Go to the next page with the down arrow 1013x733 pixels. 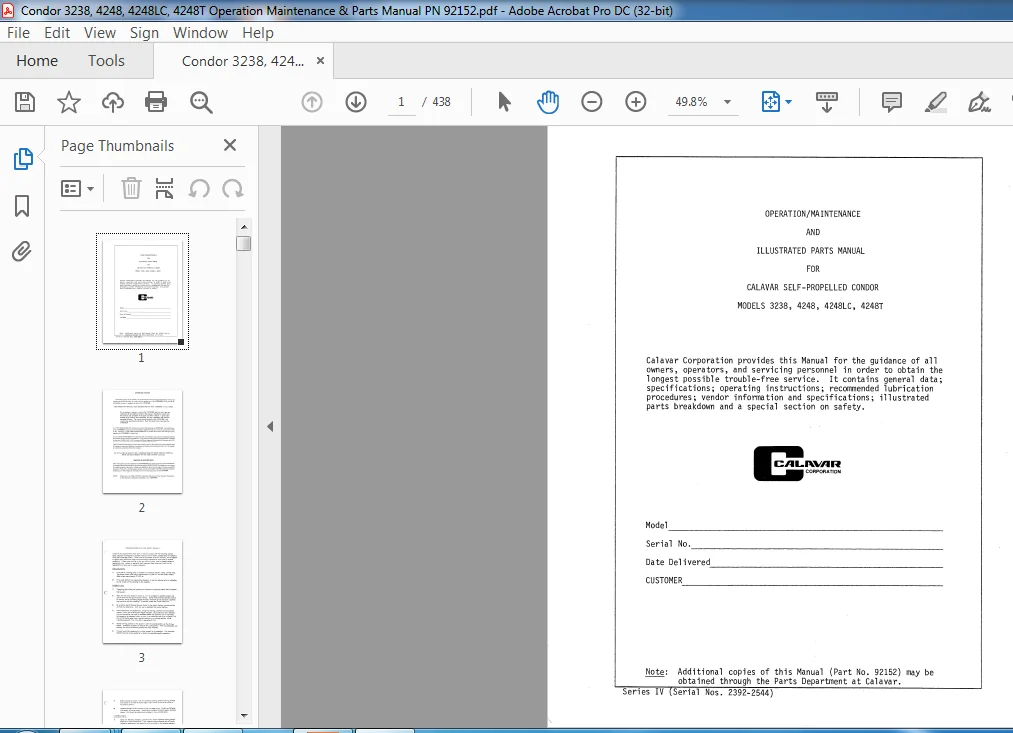pos(356,102)
